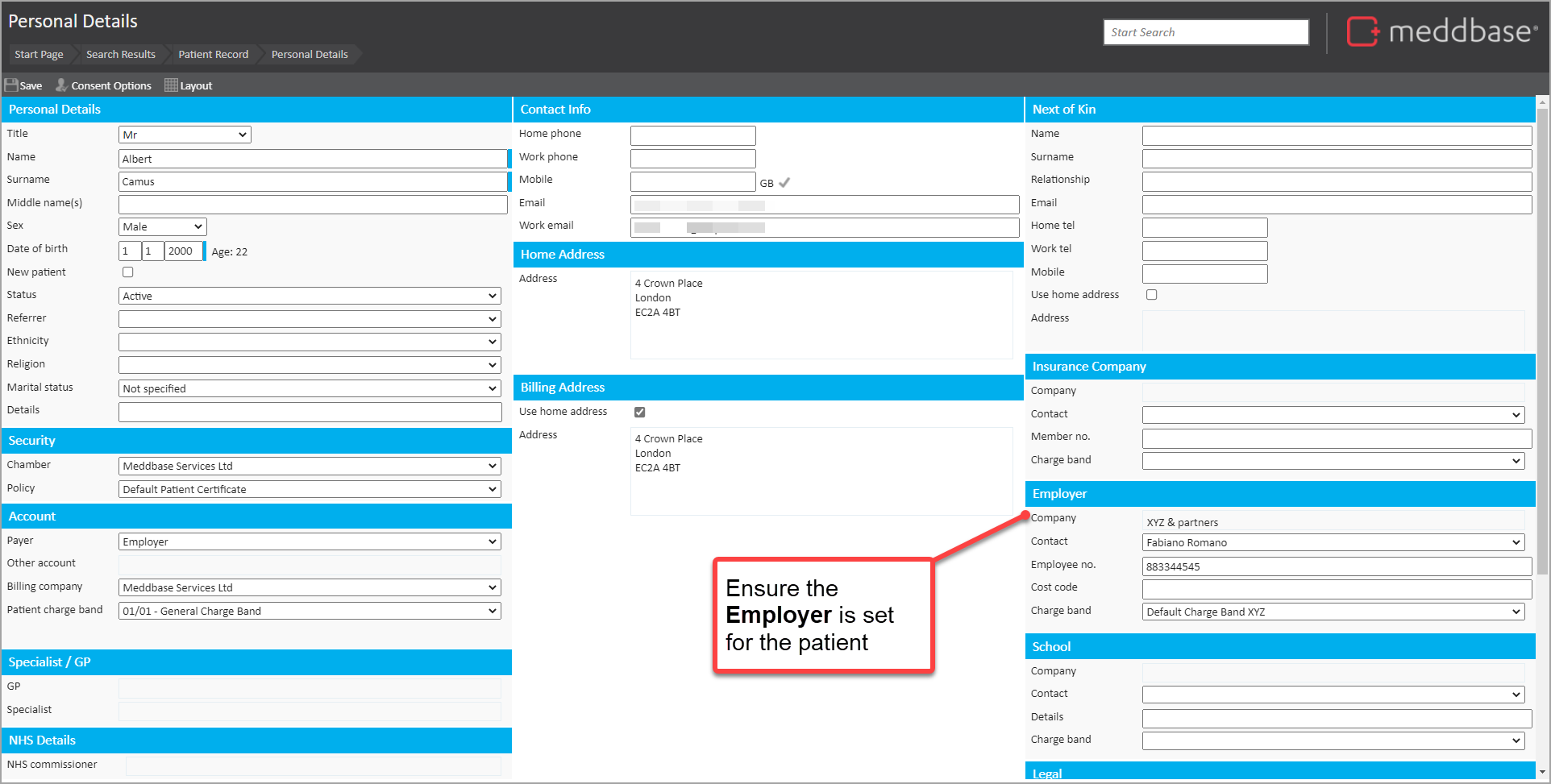Navigate to Start Page breadcrumb

click(x=38, y=54)
